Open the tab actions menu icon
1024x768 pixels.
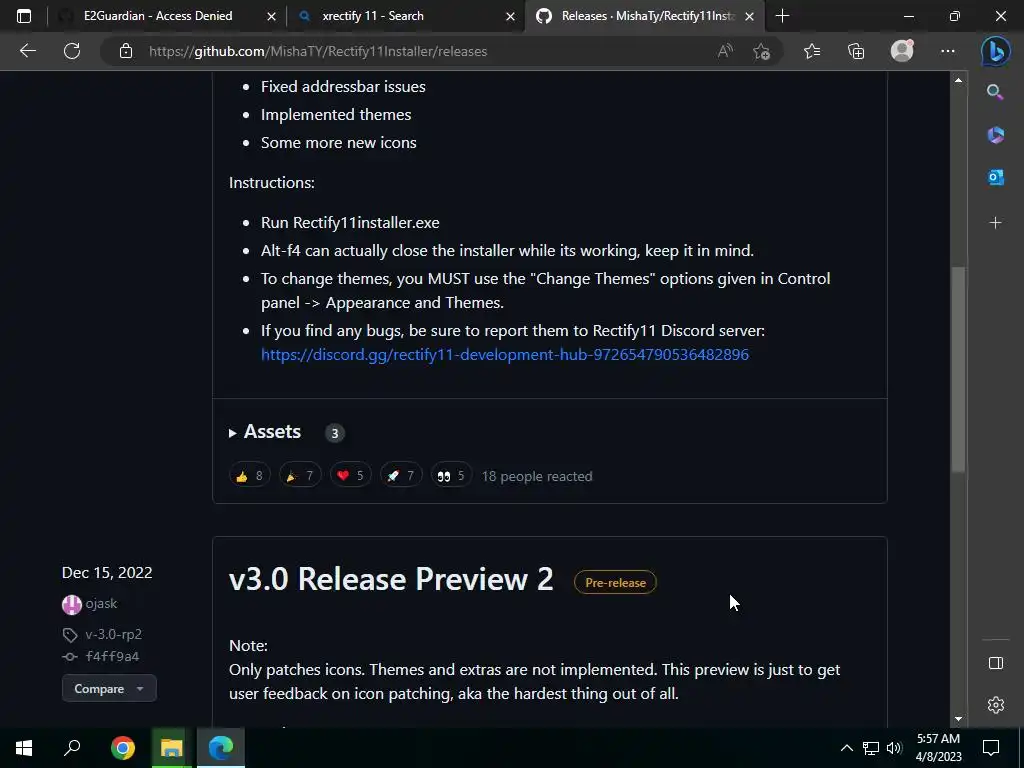[24, 16]
